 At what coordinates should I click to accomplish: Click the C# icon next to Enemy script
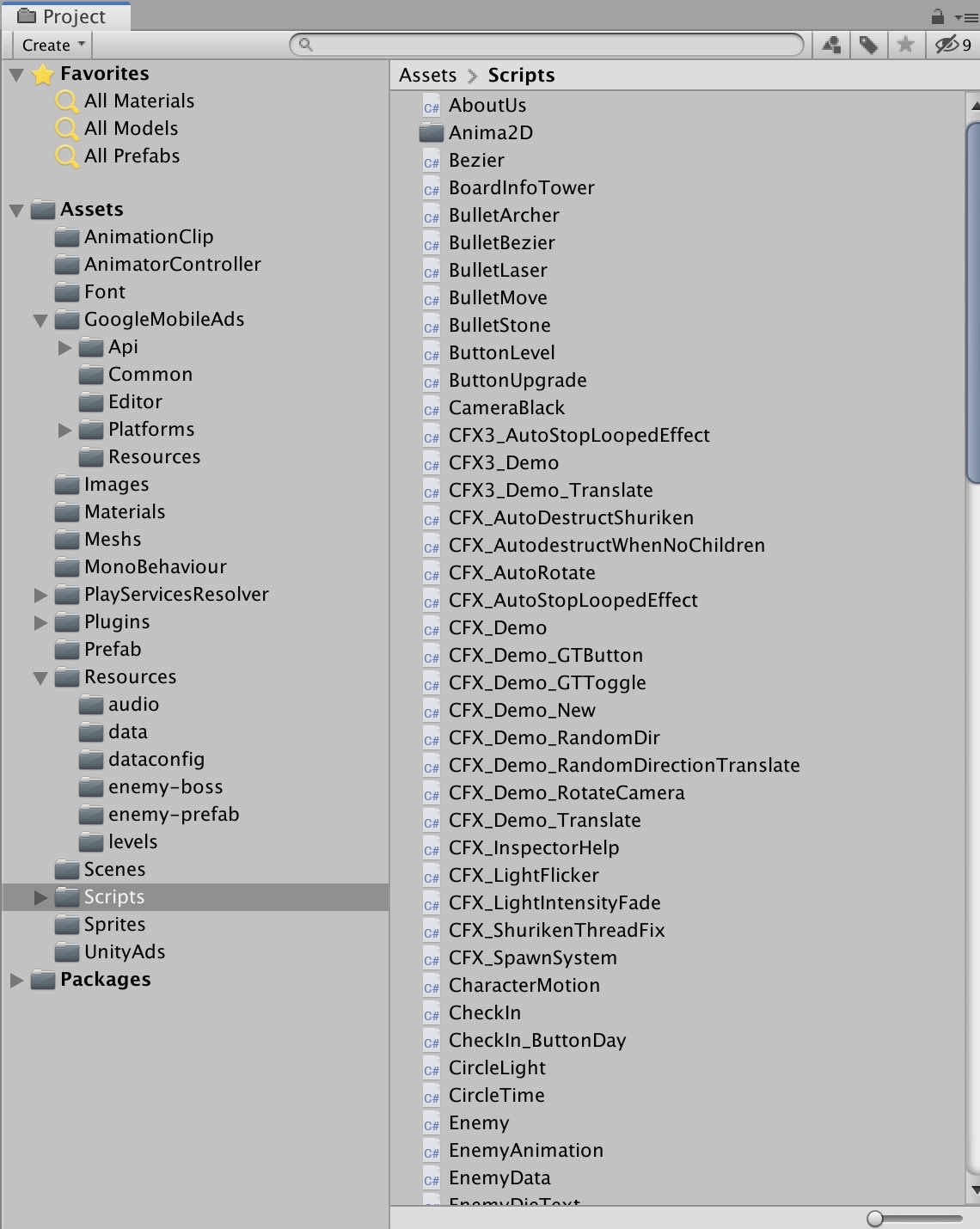[432, 1124]
